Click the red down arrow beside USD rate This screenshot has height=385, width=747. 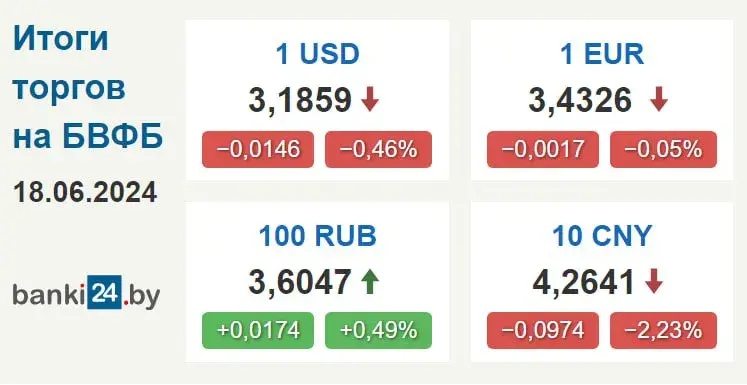point(370,100)
